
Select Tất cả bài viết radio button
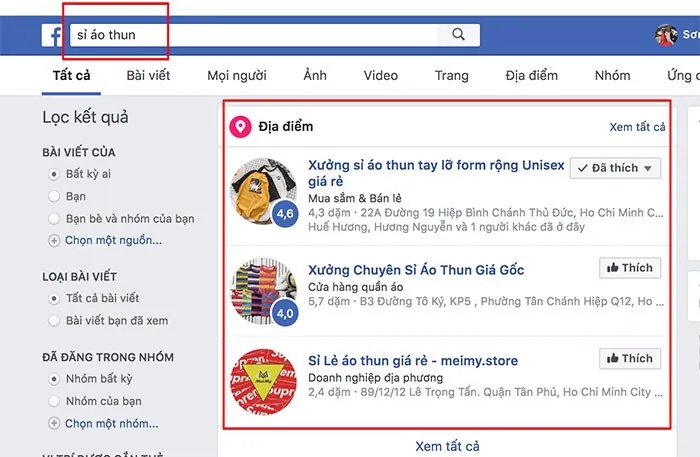coord(54,298)
